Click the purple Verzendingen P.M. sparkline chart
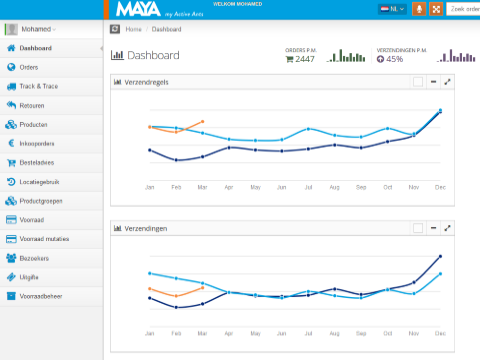 pyautogui.click(x=456, y=56)
